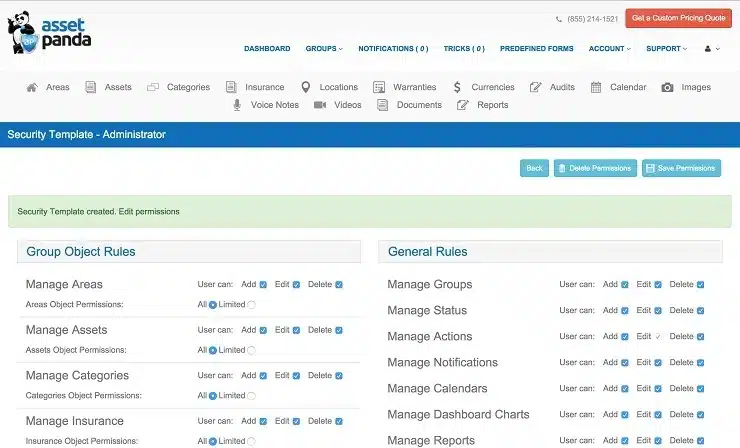Click the Currencies dollar sign icon
Image resolution: width=740 pixels, height=448 pixels.
click(x=456, y=87)
